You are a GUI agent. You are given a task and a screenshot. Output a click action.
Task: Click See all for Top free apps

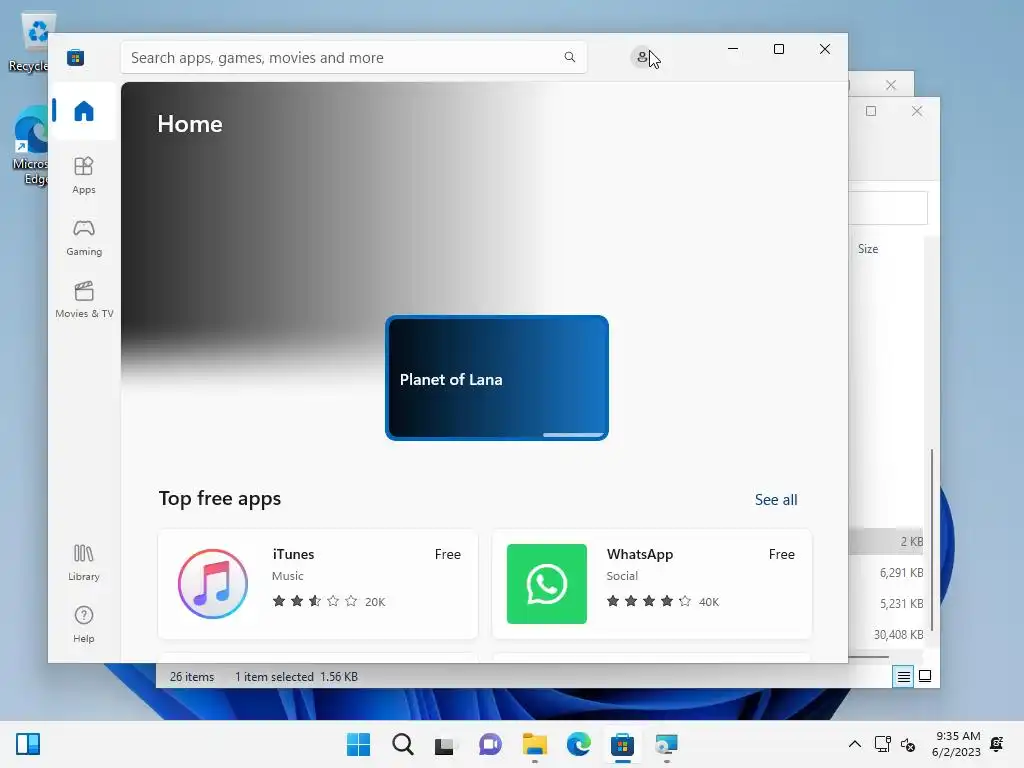point(776,500)
